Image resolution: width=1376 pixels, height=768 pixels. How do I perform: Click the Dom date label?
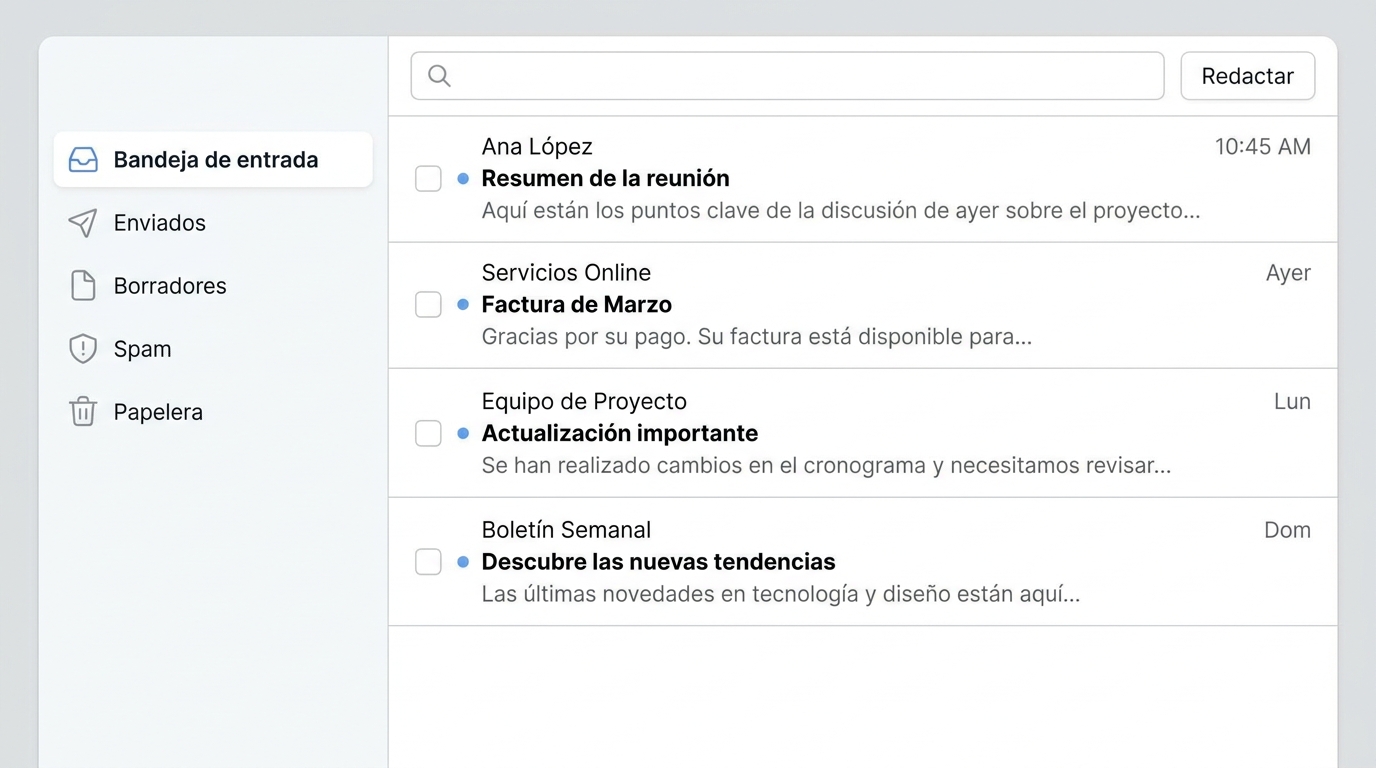(x=1287, y=530)
